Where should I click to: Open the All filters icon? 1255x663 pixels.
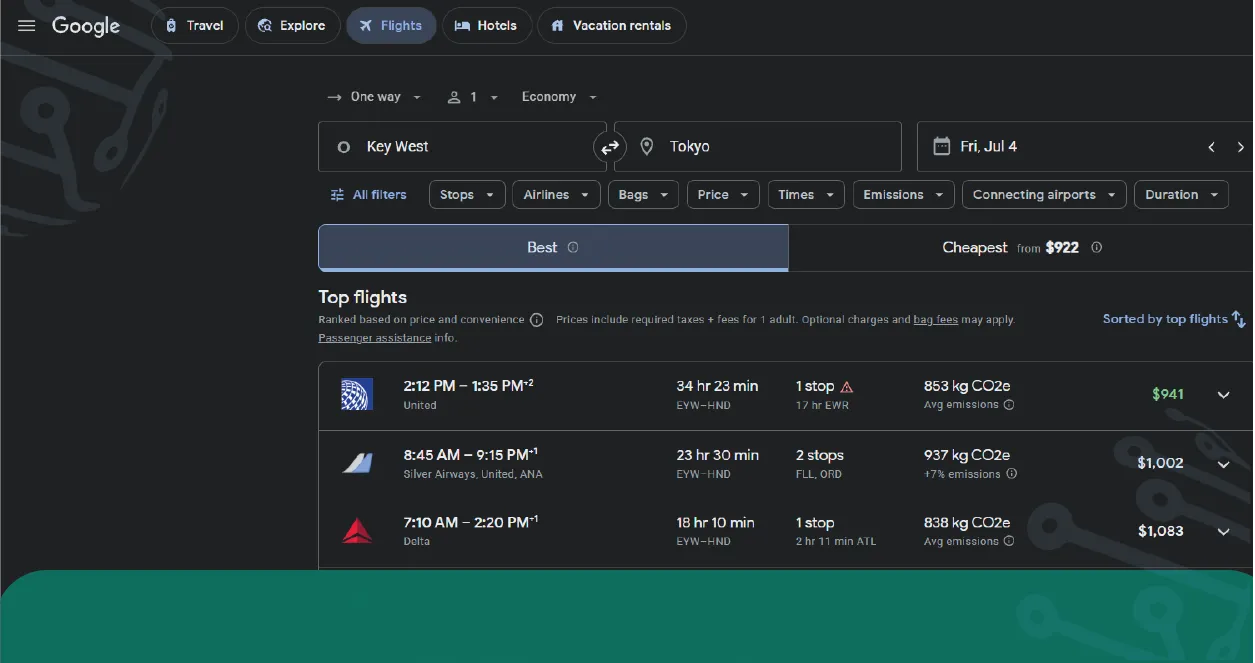(x=337, y=194)
